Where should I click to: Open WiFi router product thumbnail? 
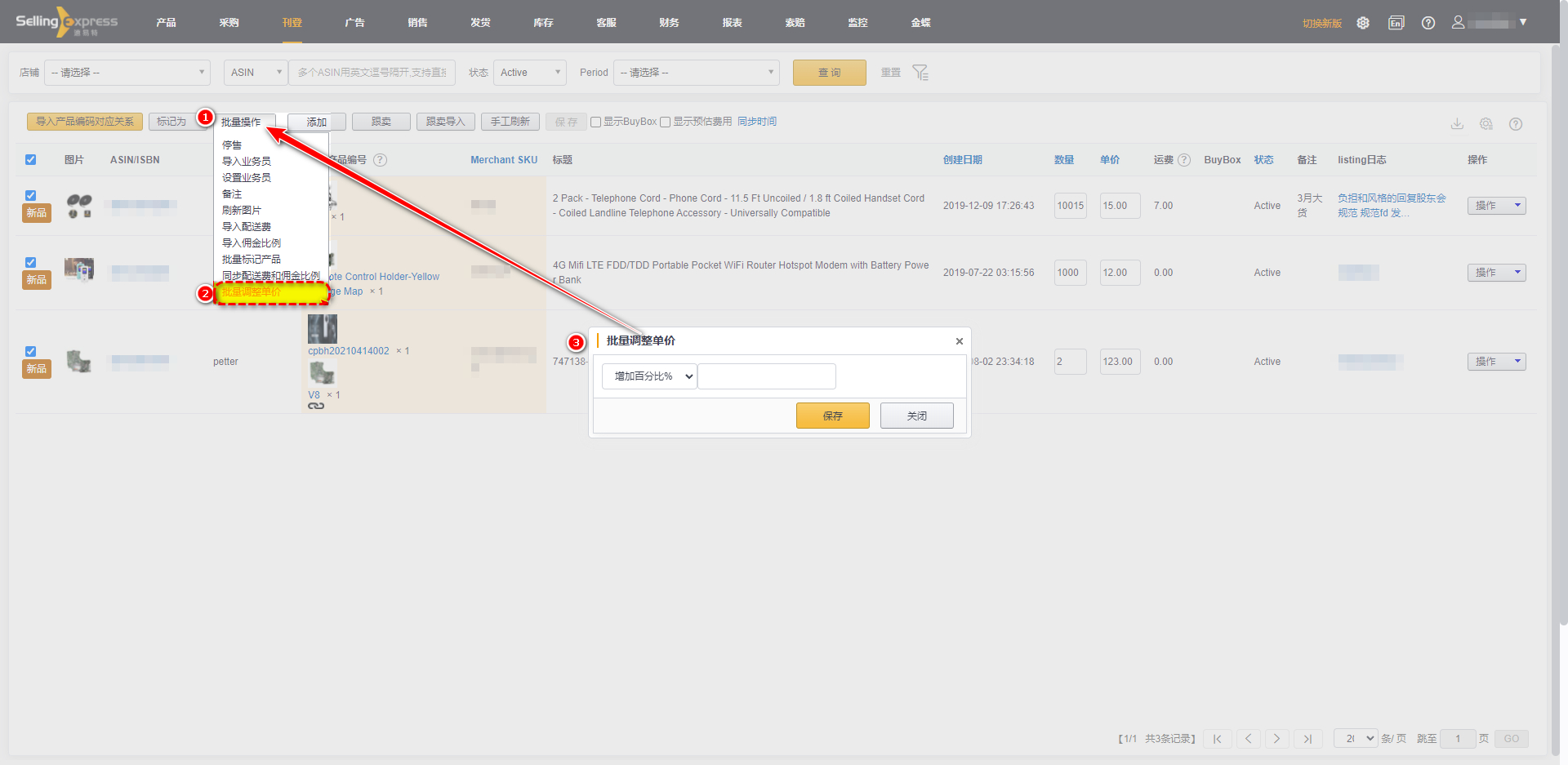(x=79, y=269)
